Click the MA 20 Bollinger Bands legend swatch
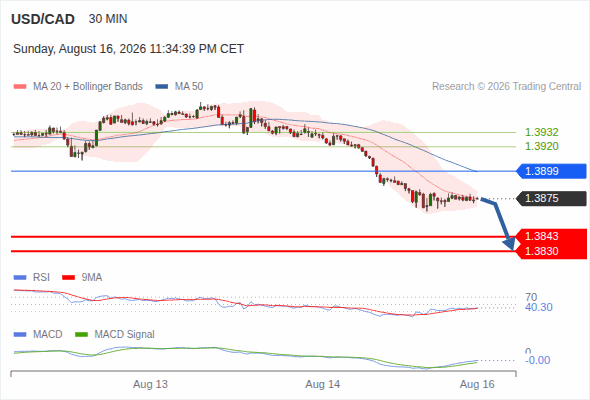 coord(20,87)
